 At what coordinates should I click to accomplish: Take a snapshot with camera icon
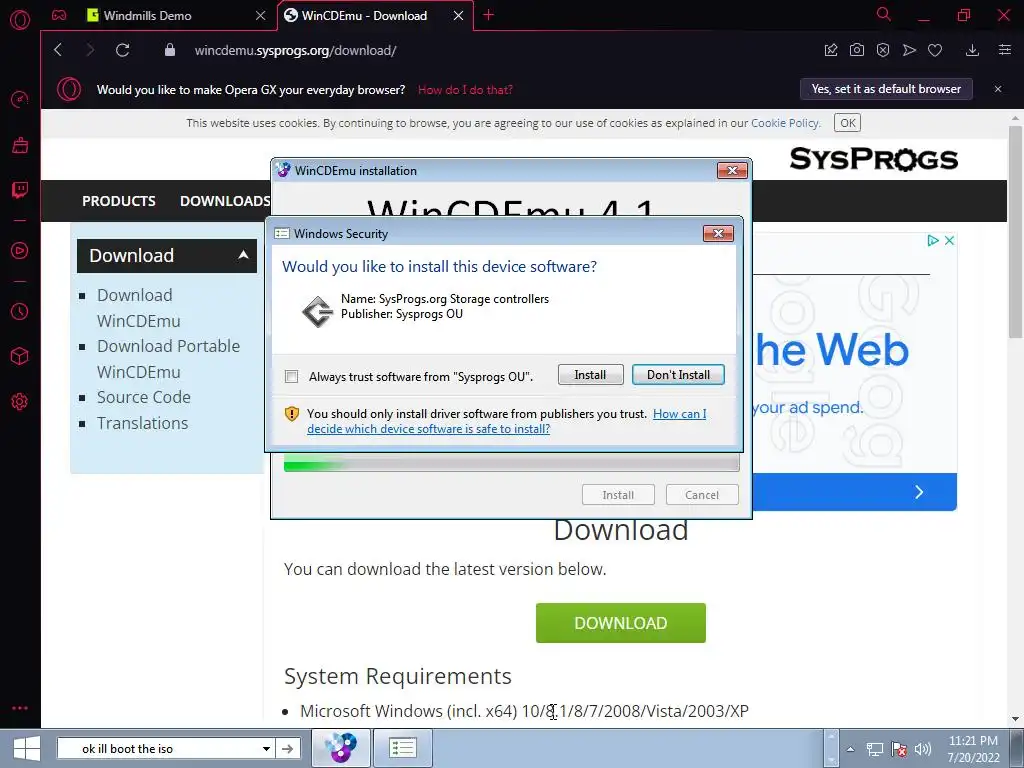[x=857, y=50]
